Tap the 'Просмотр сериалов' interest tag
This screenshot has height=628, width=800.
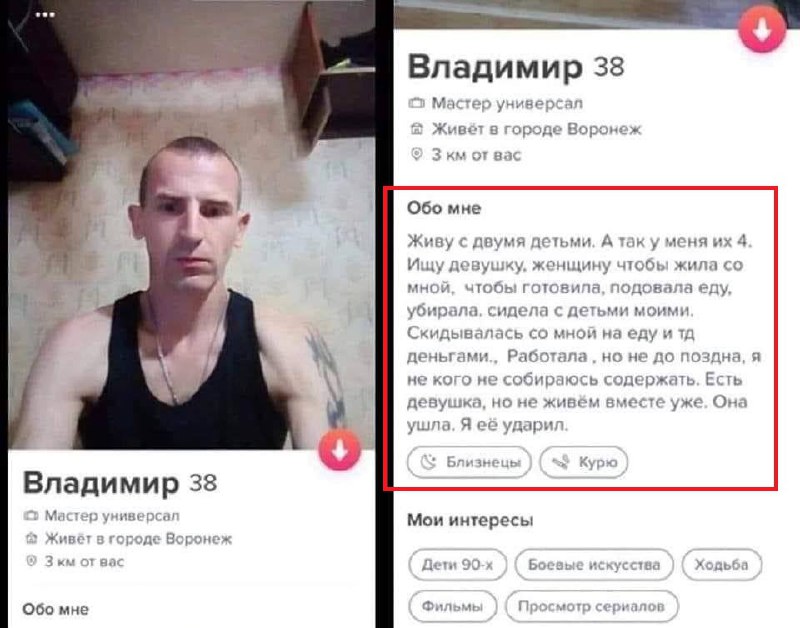click(x=591, y=607)
